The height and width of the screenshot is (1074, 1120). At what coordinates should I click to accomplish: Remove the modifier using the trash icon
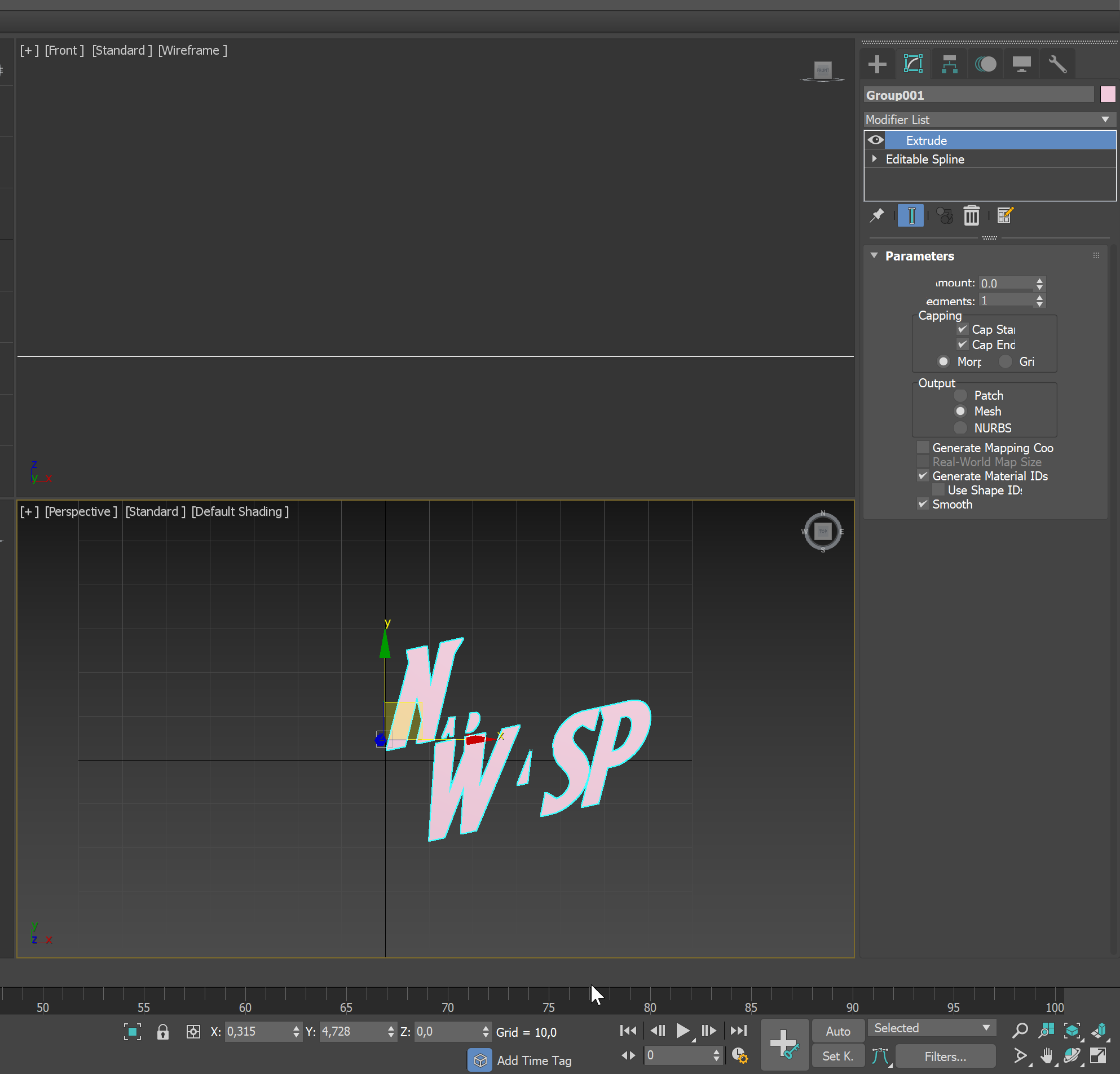pos(972,215)
